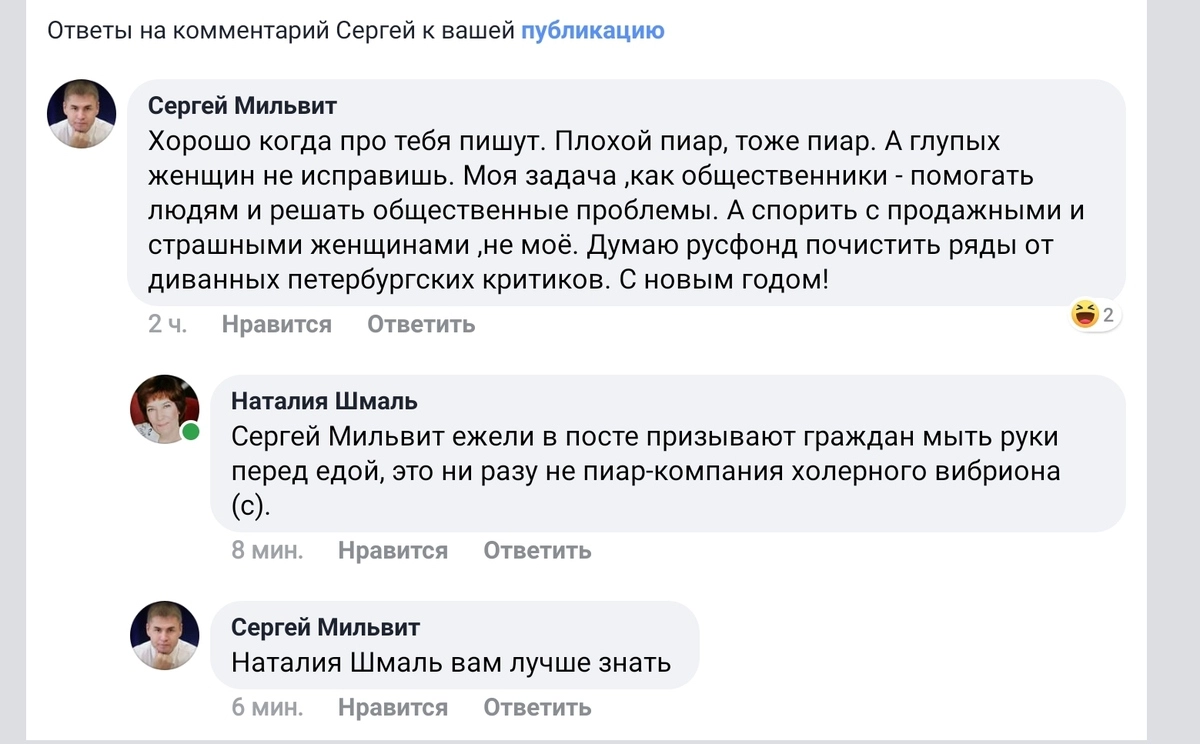Click the Наталия Шмаль name above her reply

pyautogui.click(x=325, y=401)
